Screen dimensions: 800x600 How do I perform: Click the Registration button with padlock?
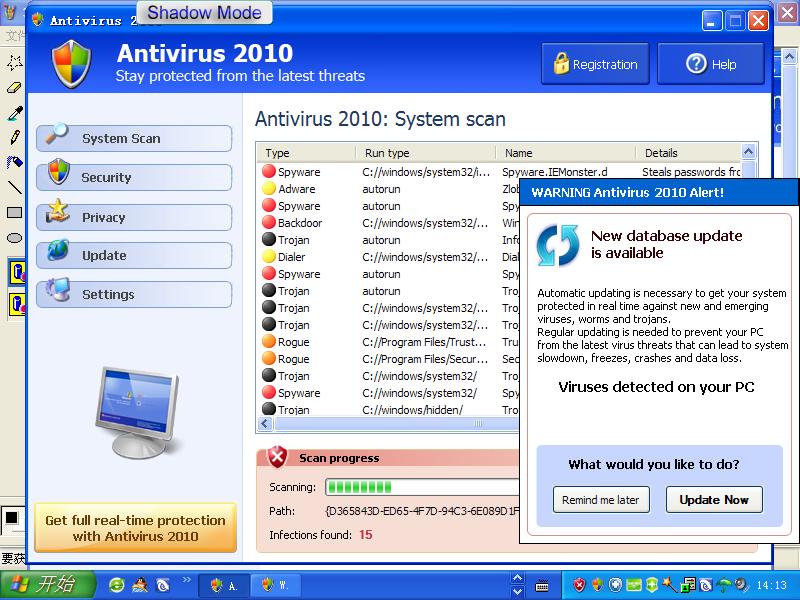595,64
